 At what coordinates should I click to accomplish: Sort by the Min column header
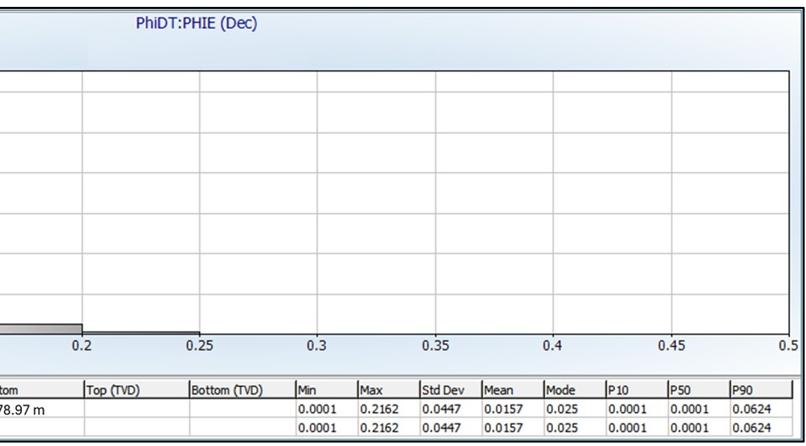[x=326, y=390]
